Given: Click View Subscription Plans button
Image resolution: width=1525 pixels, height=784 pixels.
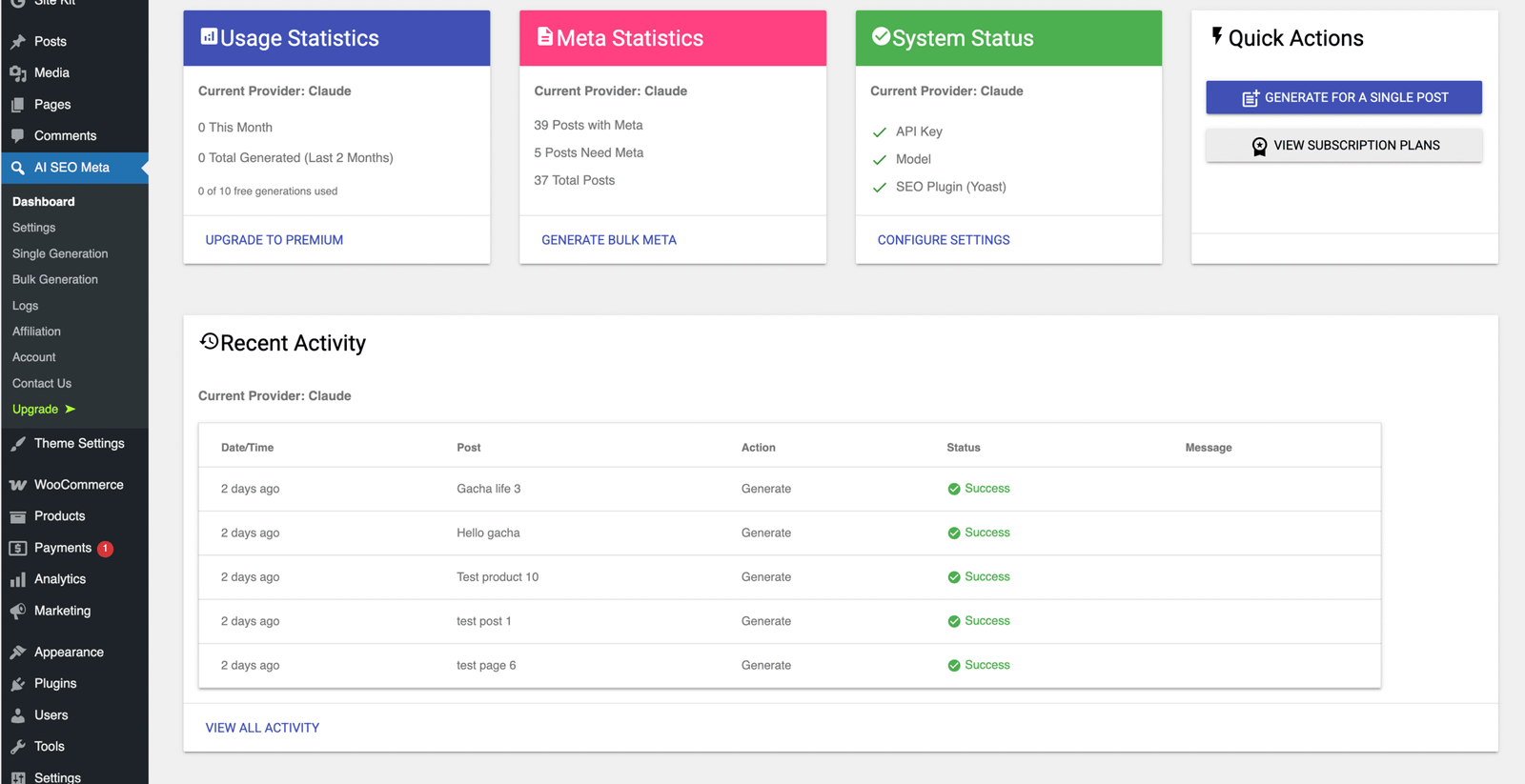Looking at the screenshot, I should [1344, 146].
